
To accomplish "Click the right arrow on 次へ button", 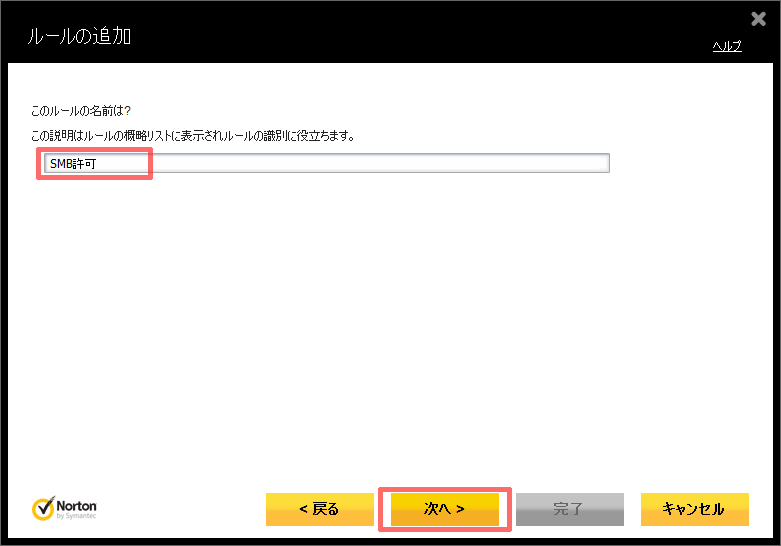I will [x=460, y=509].
